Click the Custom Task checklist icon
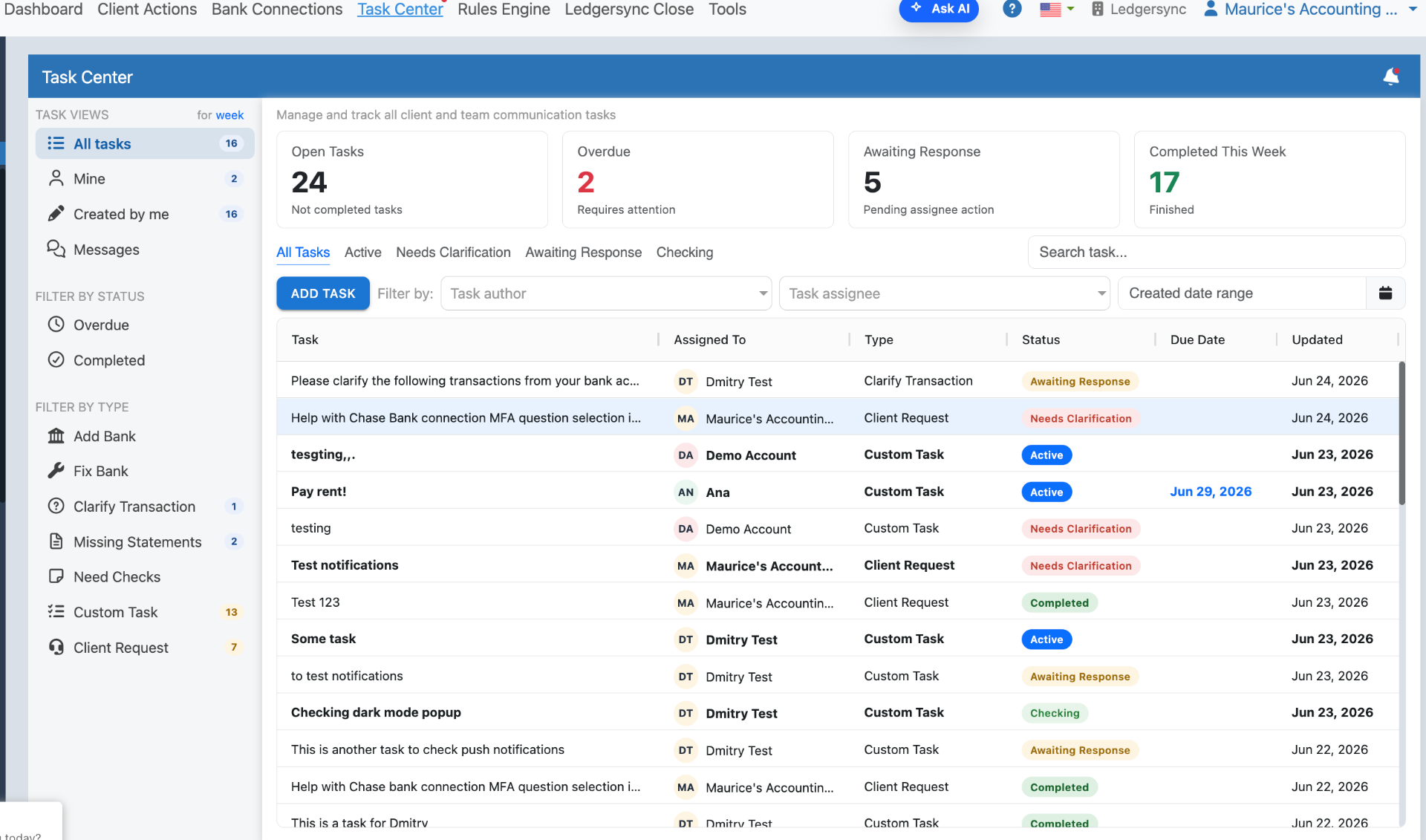 point(56,612)
